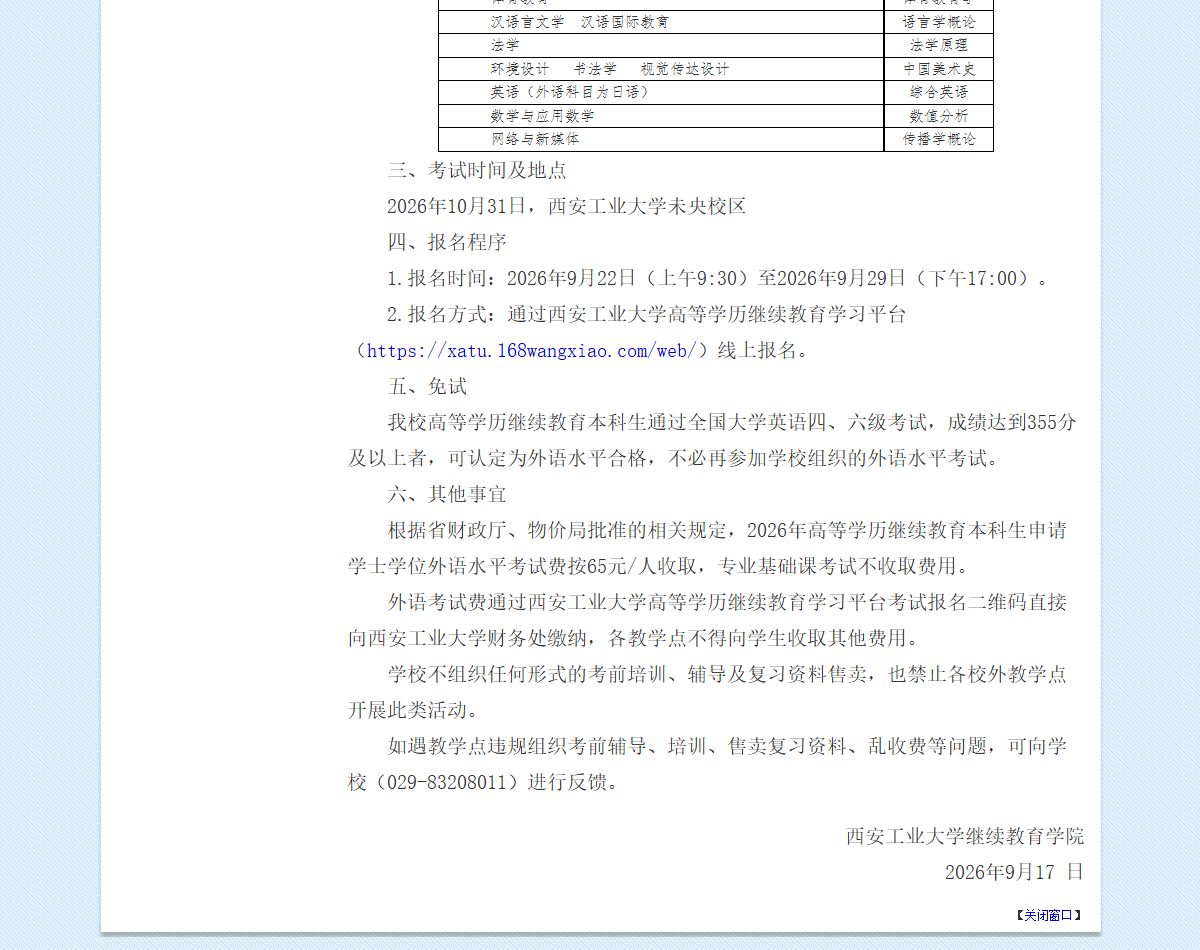
Task: Click the exam date line 2026年10月31日
Action: 567,207
